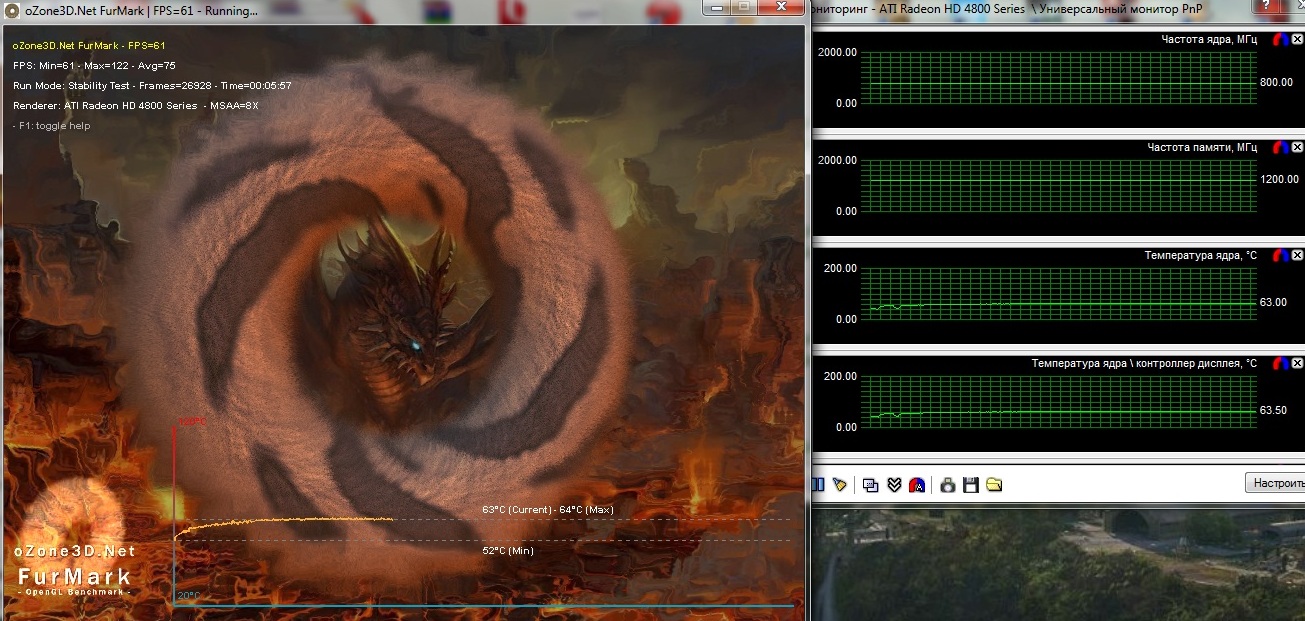Click the FurMark window title bar text

pos(141,11)
